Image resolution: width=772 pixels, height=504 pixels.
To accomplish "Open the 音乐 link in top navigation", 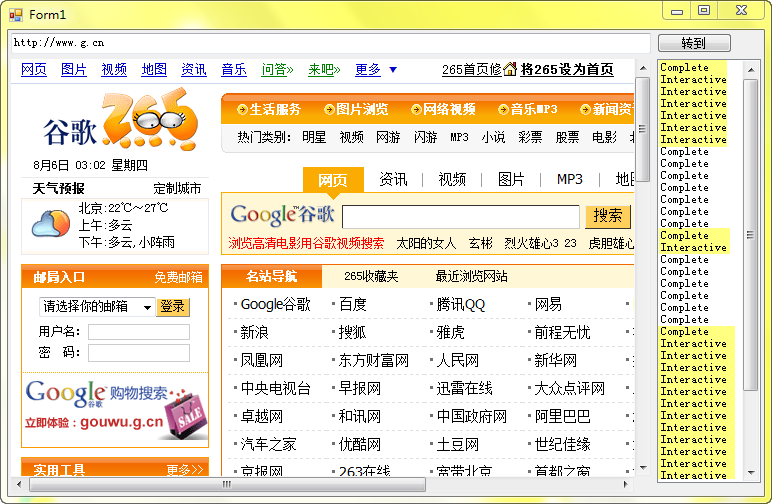I will click(x=234, y=69).
